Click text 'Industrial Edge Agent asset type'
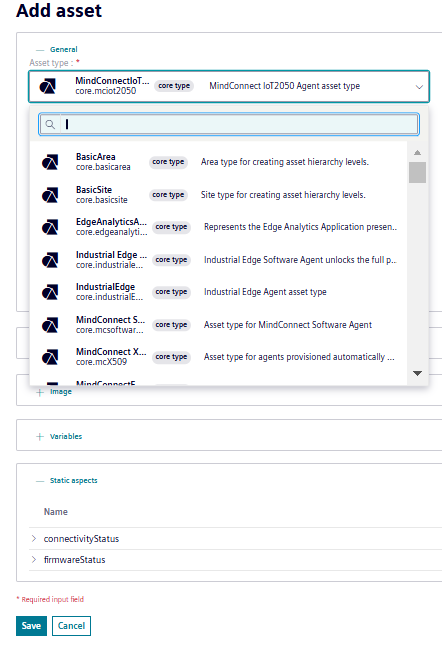 click(265, 292)
